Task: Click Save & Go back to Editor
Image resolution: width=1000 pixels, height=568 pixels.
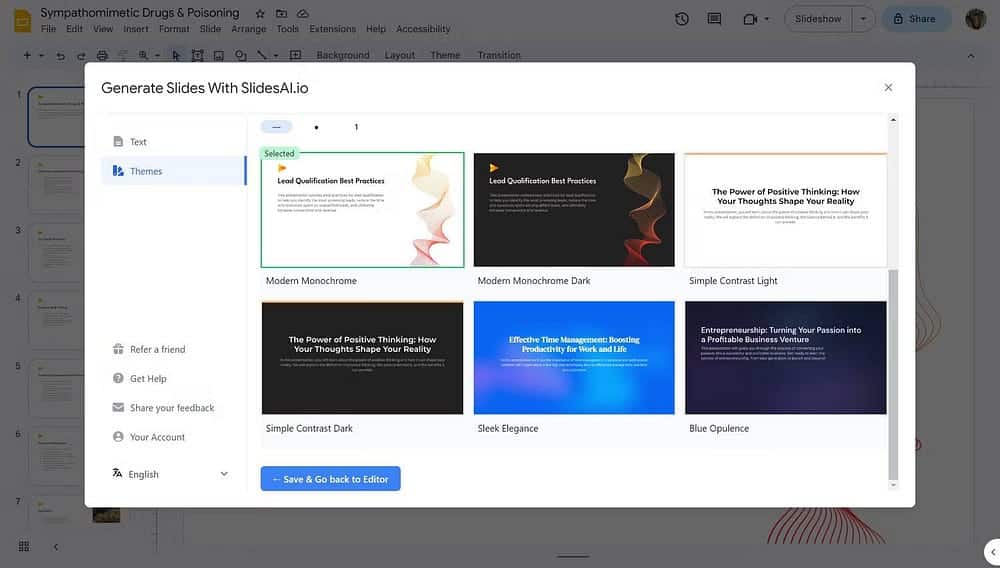Action: coord(331,479)
